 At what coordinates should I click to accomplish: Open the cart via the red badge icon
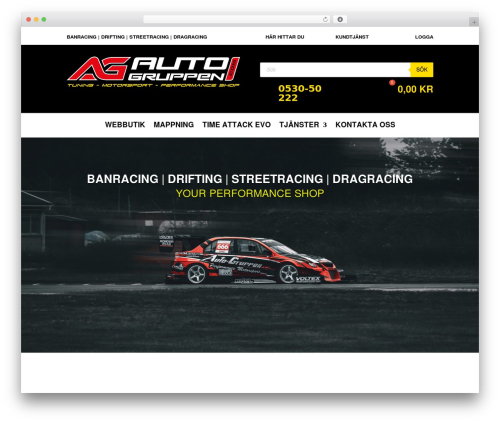(x=392, y=82)
